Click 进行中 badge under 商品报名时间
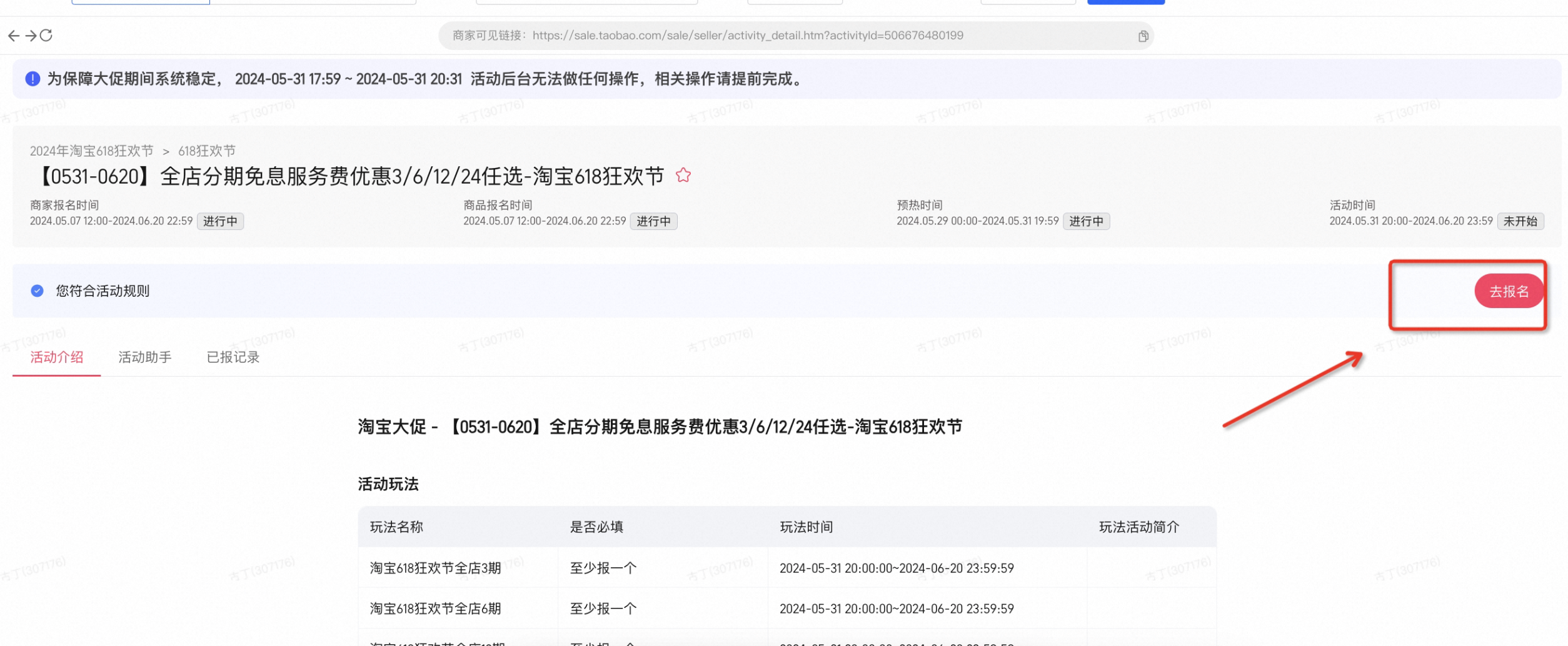This screenshot has height=646, width=1568. coord(653,221)
